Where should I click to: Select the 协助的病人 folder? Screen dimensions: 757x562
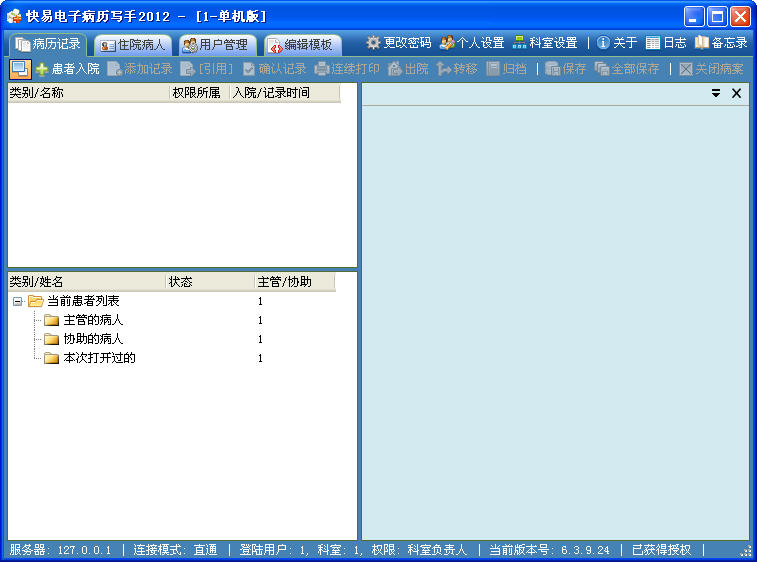pos(92,339)
